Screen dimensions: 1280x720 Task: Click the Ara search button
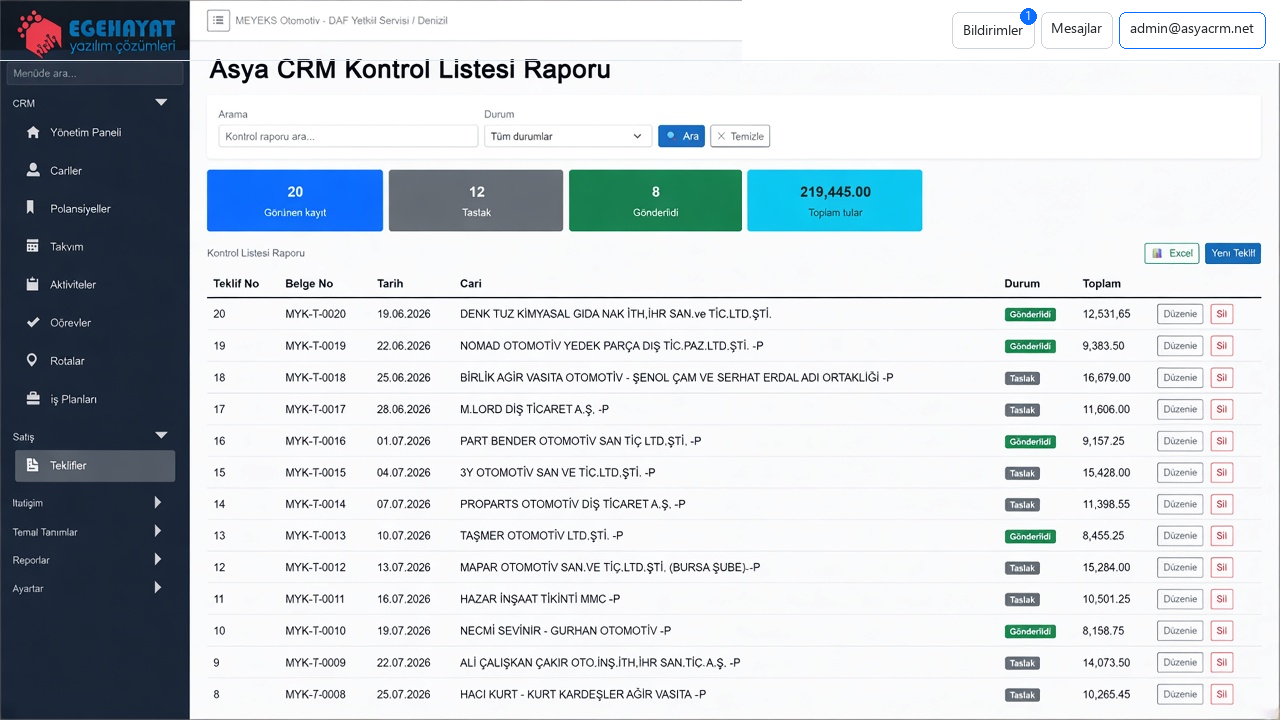click(x=681, y=136)
